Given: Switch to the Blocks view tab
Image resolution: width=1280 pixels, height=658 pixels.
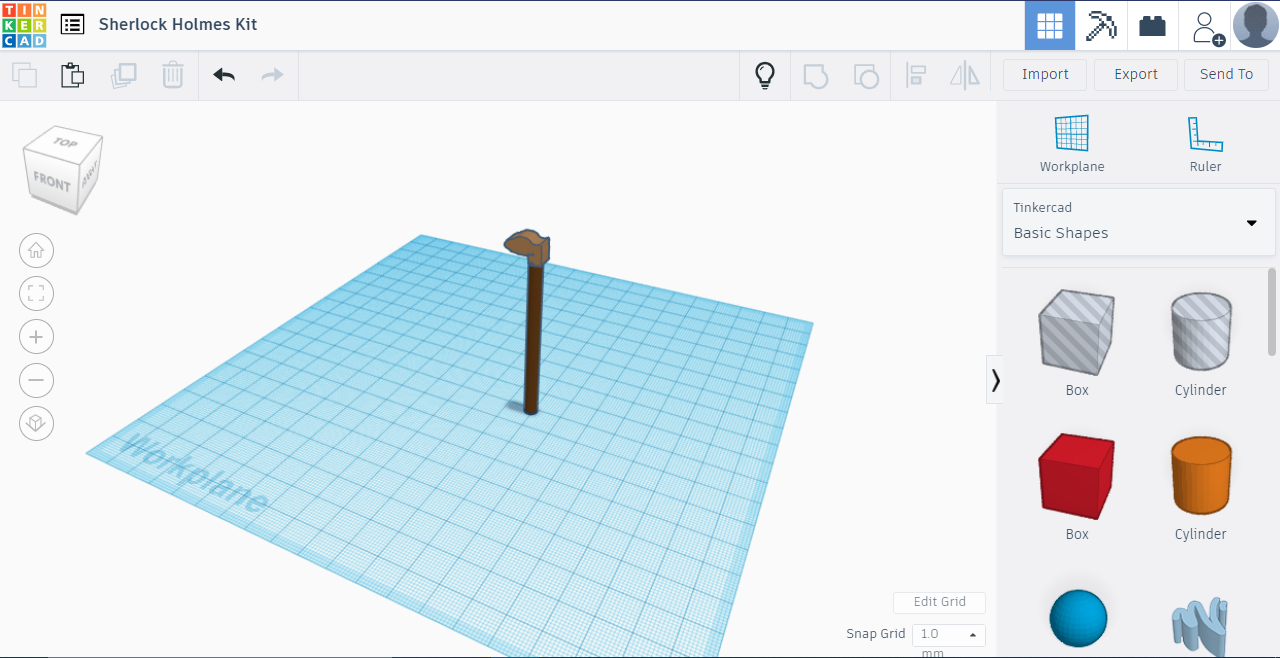Looking at the screenshot, I should pos(1101,25).
